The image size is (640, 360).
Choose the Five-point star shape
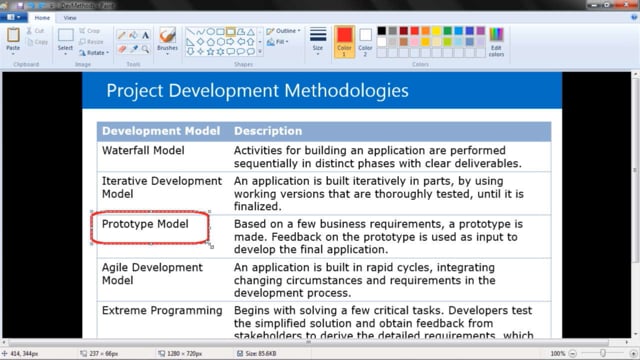210,51
